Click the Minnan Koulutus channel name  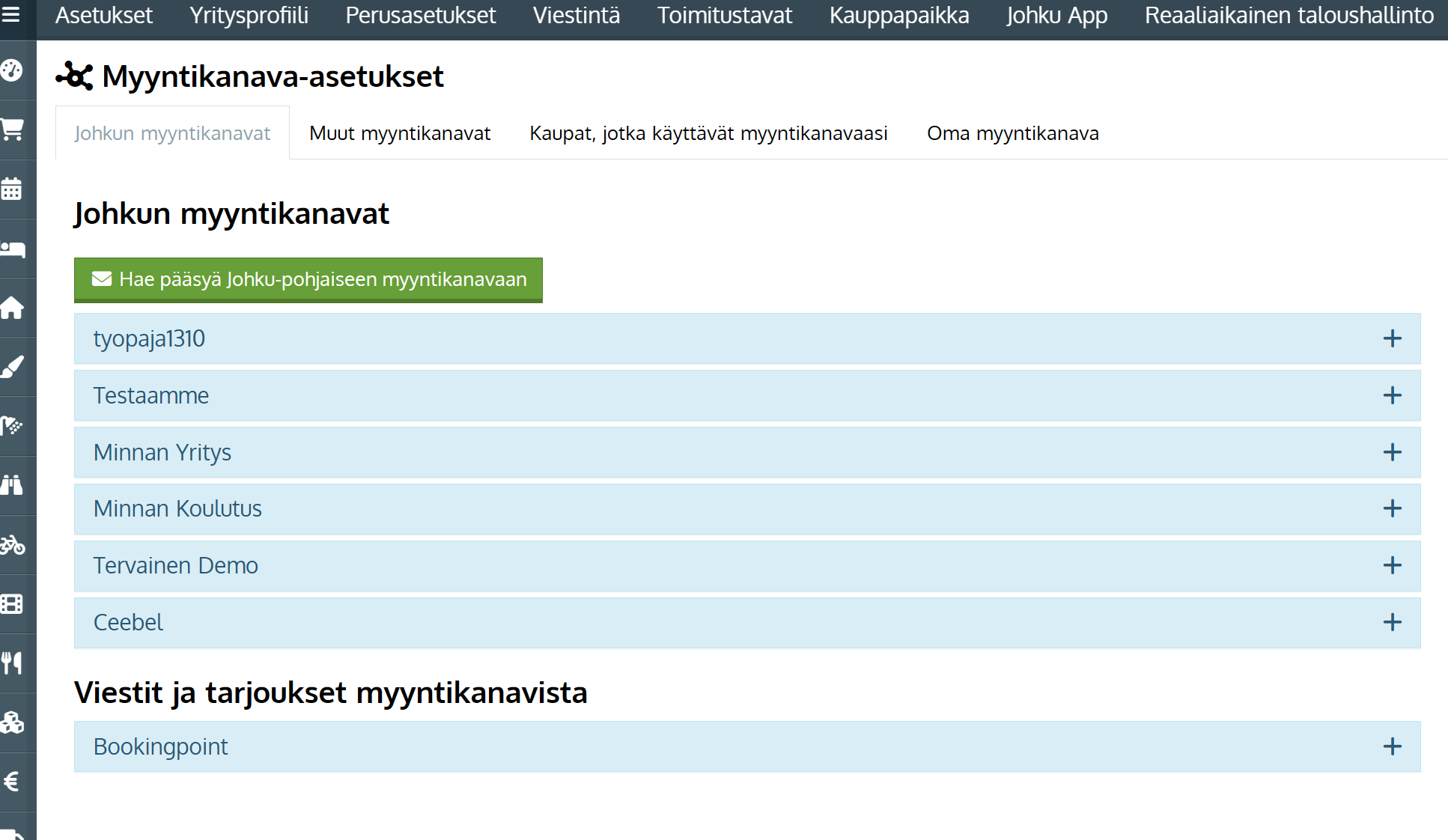click(x=177, y=508)
